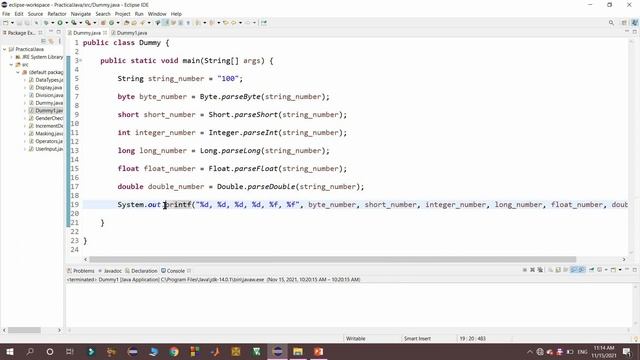640x360 pixels.
Task: Open the Open Console dropdown arrow
Action: [x=620, y=270]
